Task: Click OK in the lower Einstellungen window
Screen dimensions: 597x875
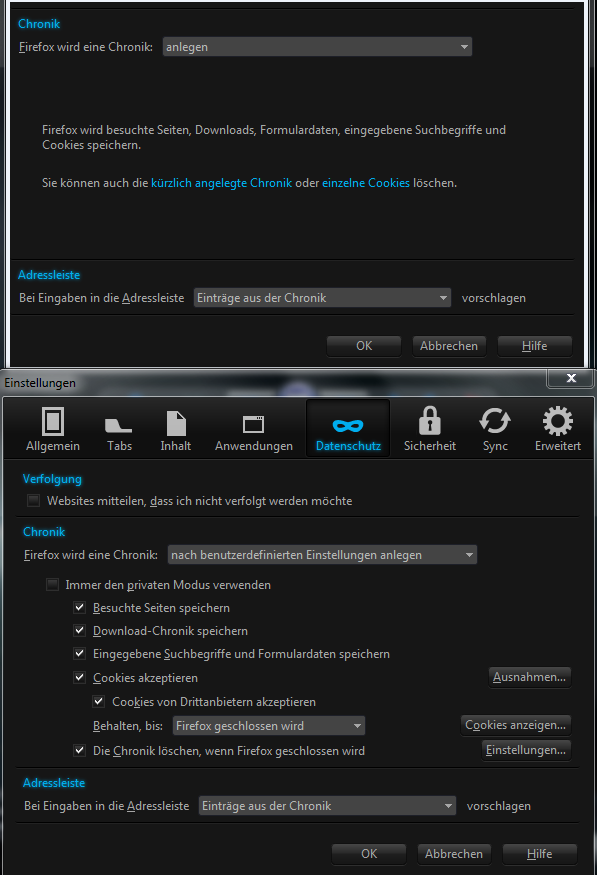Action: [x=369, y=854]
